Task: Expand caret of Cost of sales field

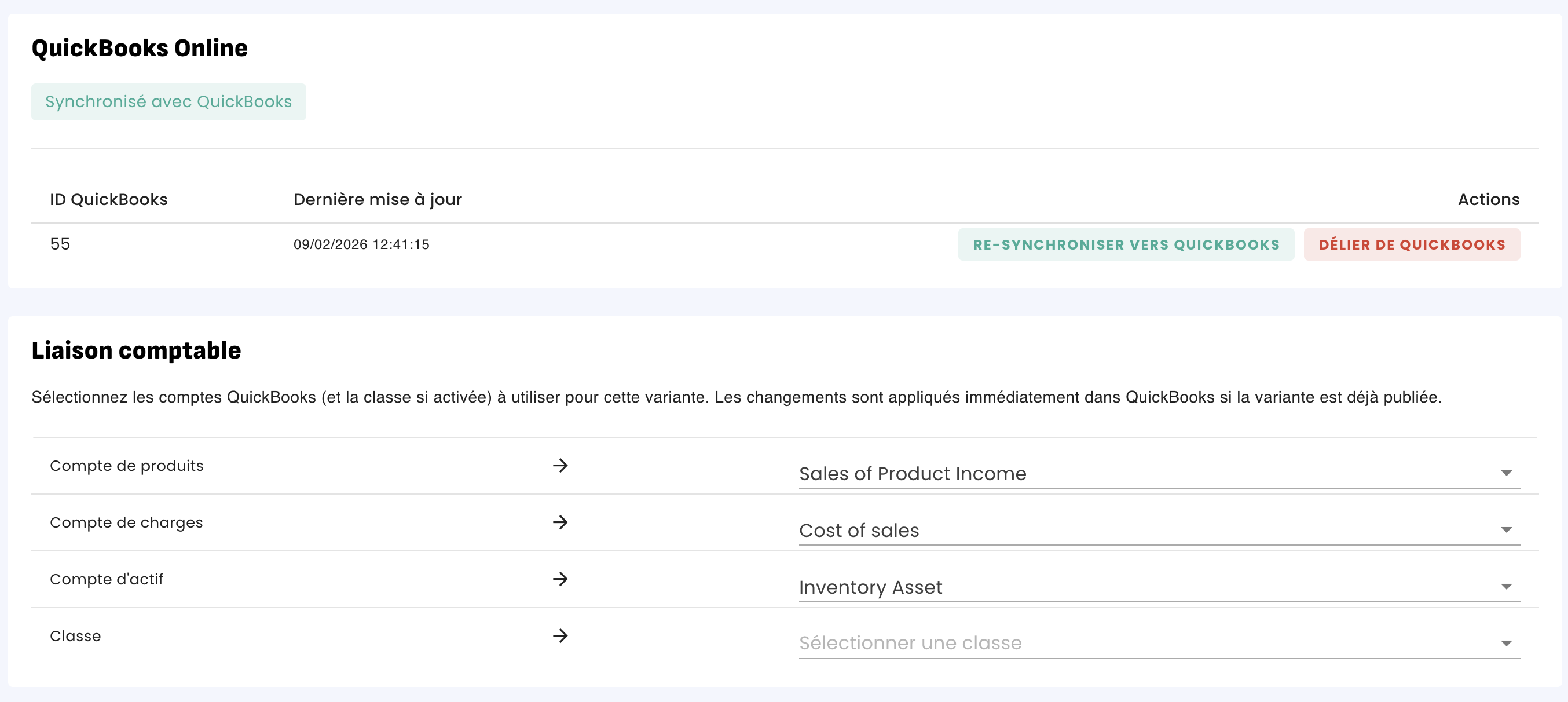Action: pyautogui.click(x=1506, y=530)
